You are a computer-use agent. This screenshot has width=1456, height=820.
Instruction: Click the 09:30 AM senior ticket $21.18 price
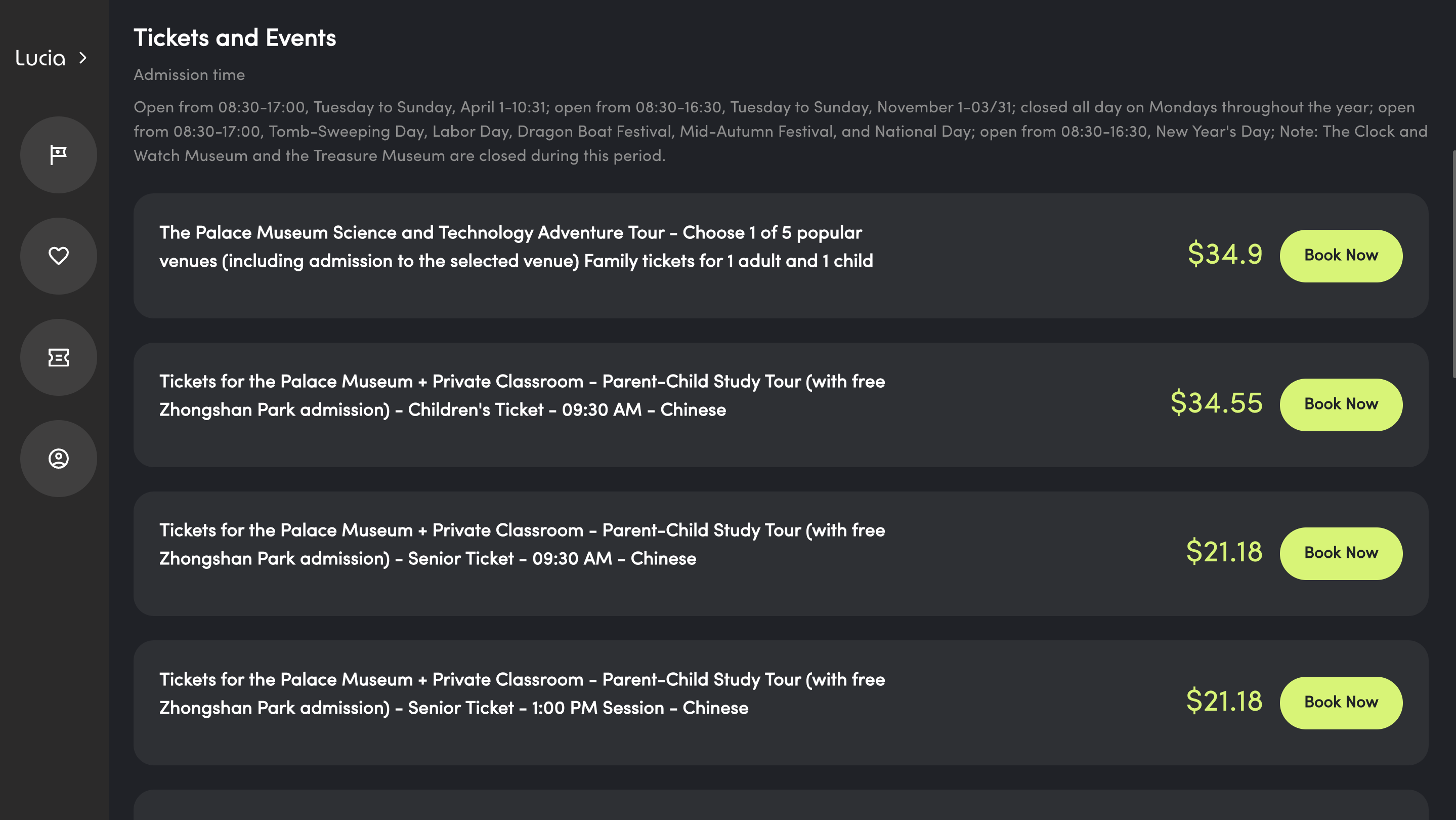pyautogui.click(x=1224, y=552)
